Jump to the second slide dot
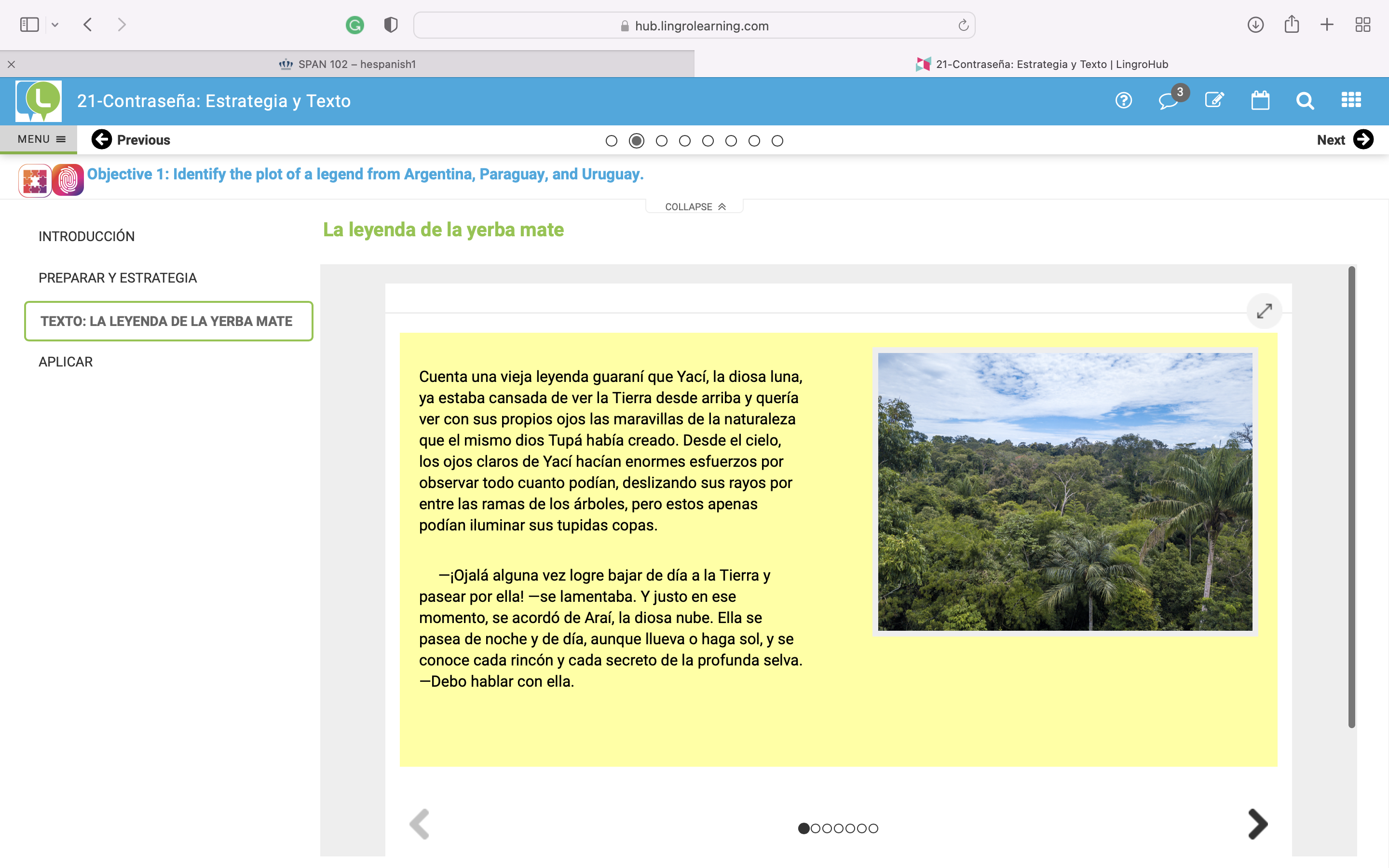This screenshot has height=868, width=1389. [x=816, y=828]
